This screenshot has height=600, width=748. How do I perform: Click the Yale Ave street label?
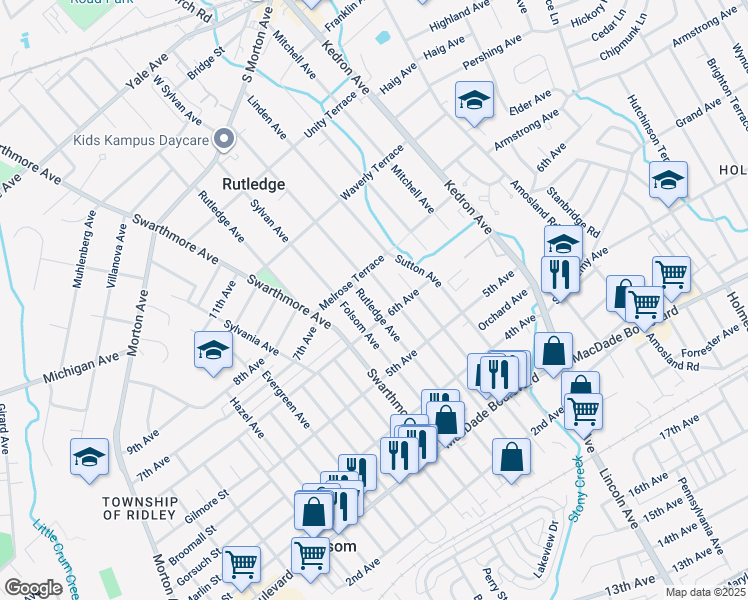tap(147, 71)
